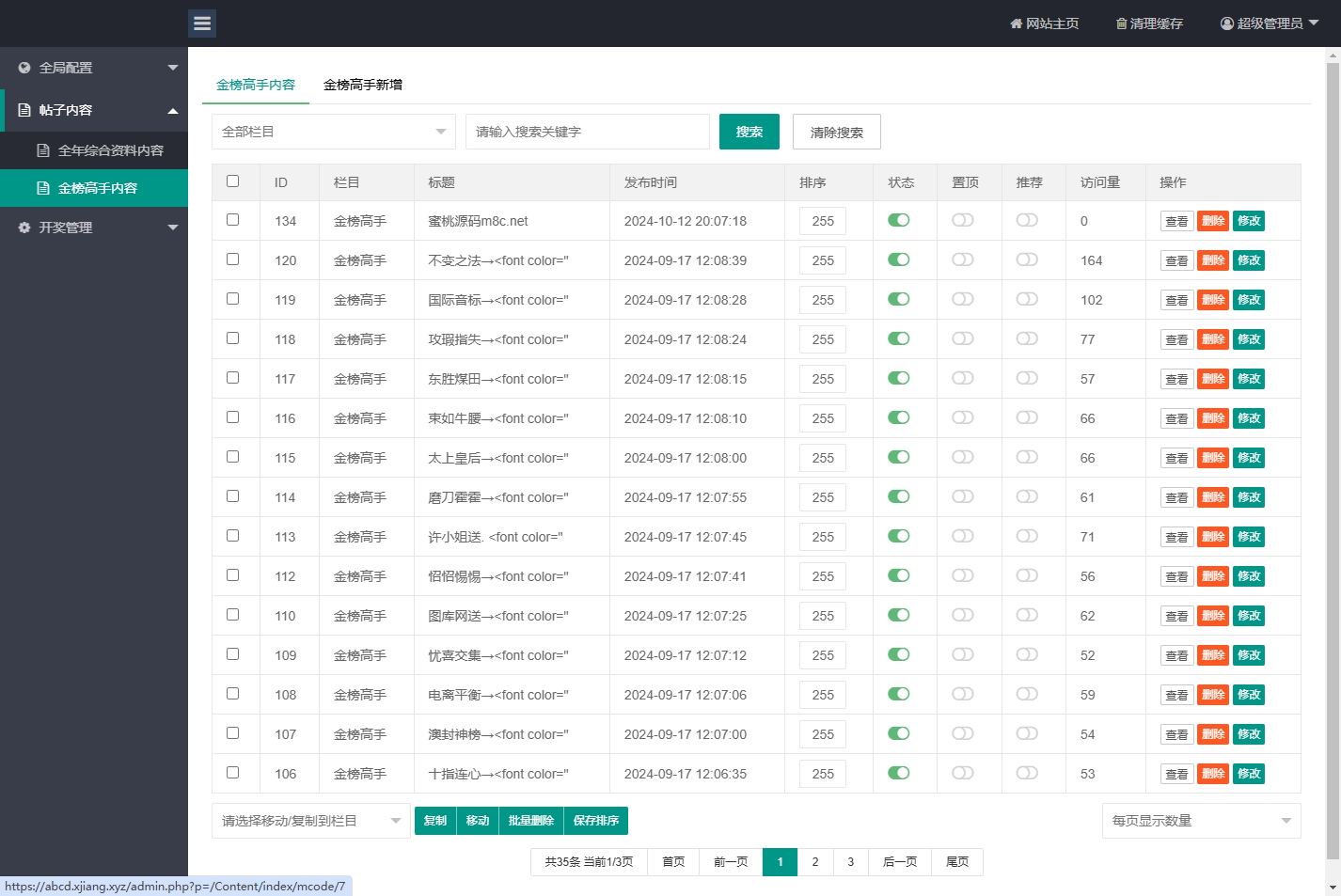Click the file icon beside 金榜高手内容 in sidebar

click(x=43, y=188)
